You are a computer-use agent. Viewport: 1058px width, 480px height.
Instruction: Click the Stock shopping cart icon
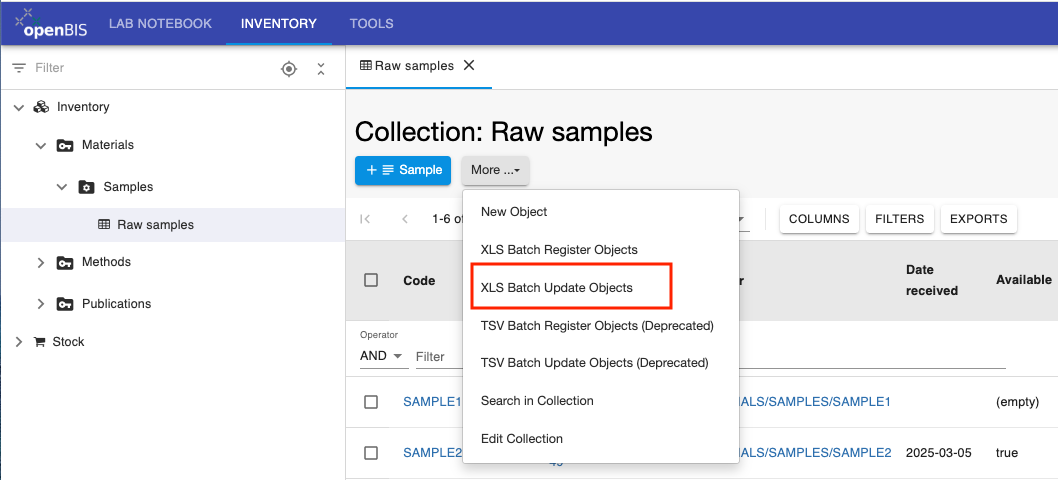[x=39, y=342]
